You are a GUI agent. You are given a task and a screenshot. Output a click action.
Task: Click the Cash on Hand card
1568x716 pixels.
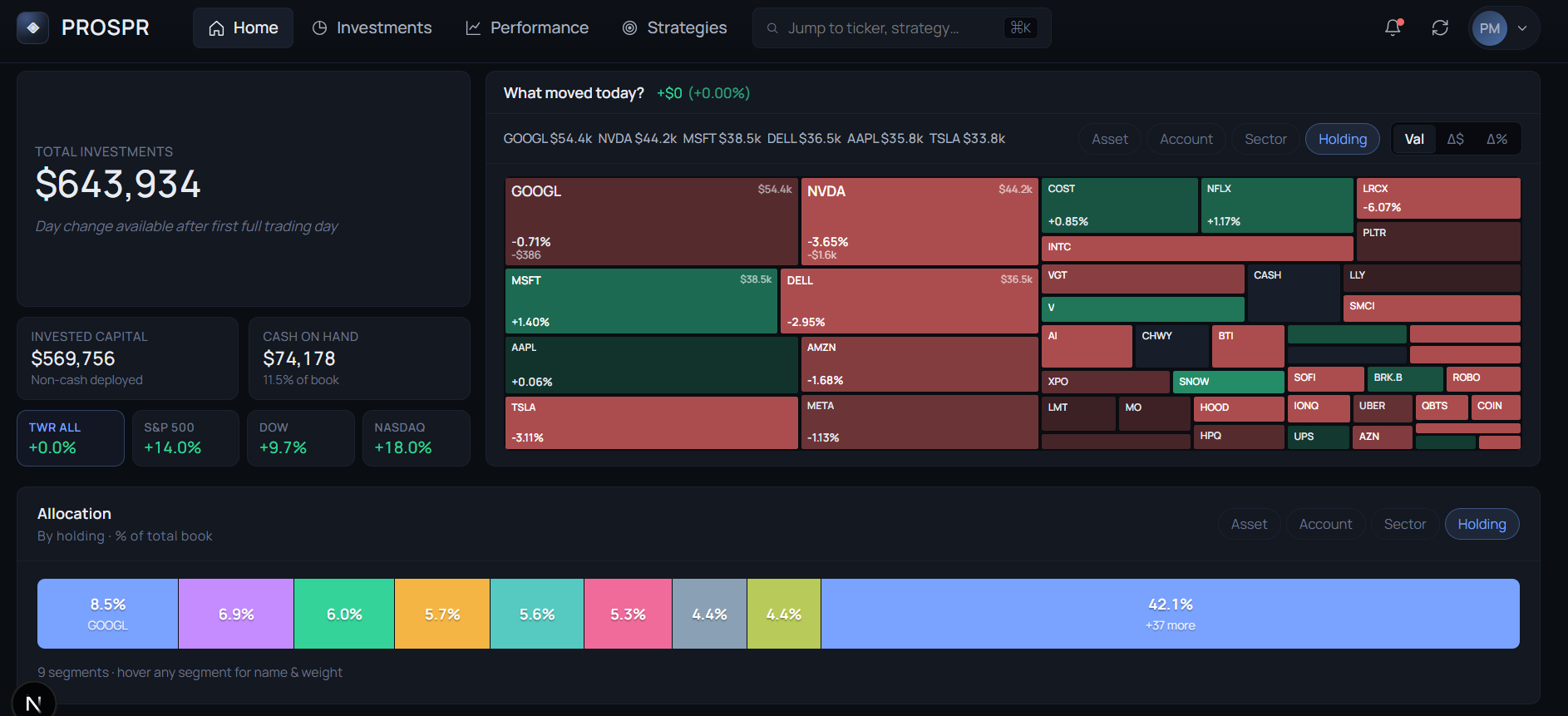pyautogui.click(x=359, y=358)
